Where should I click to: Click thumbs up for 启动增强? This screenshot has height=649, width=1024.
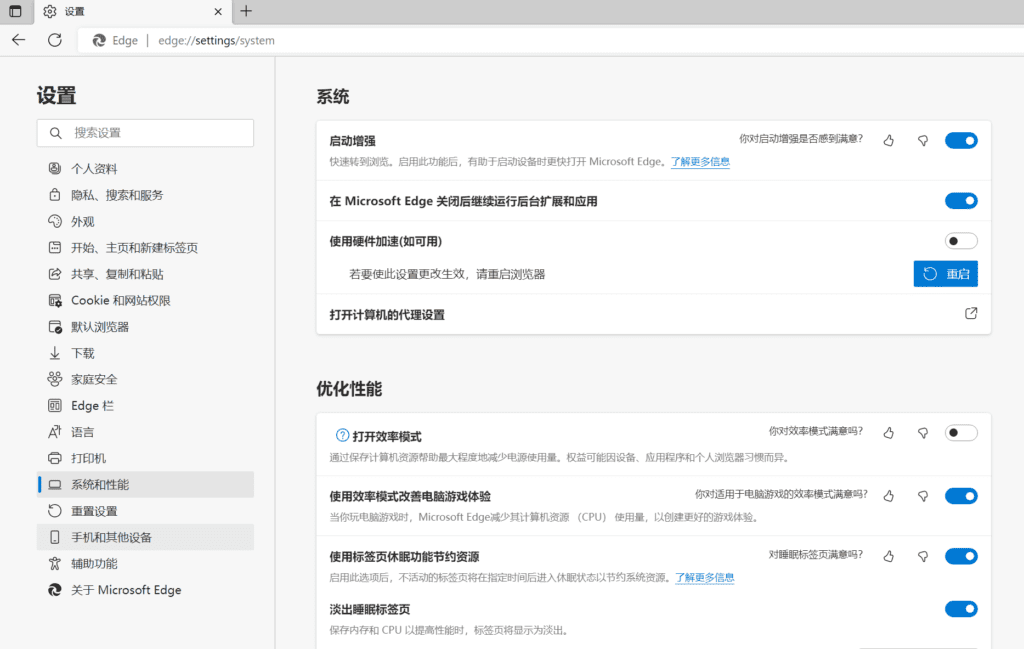889,141
